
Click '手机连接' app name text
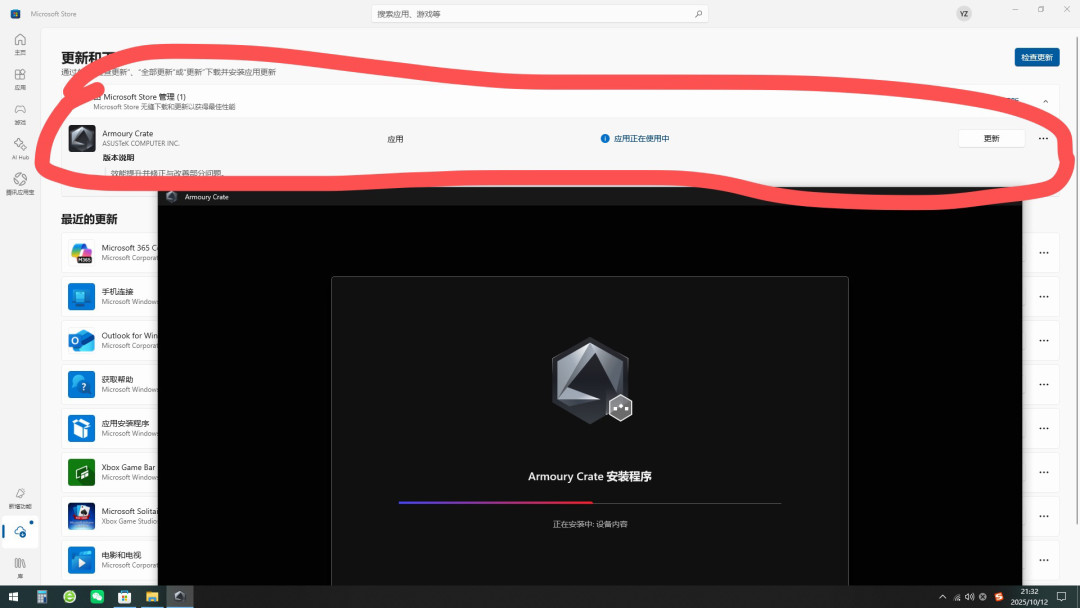(117, 291)
